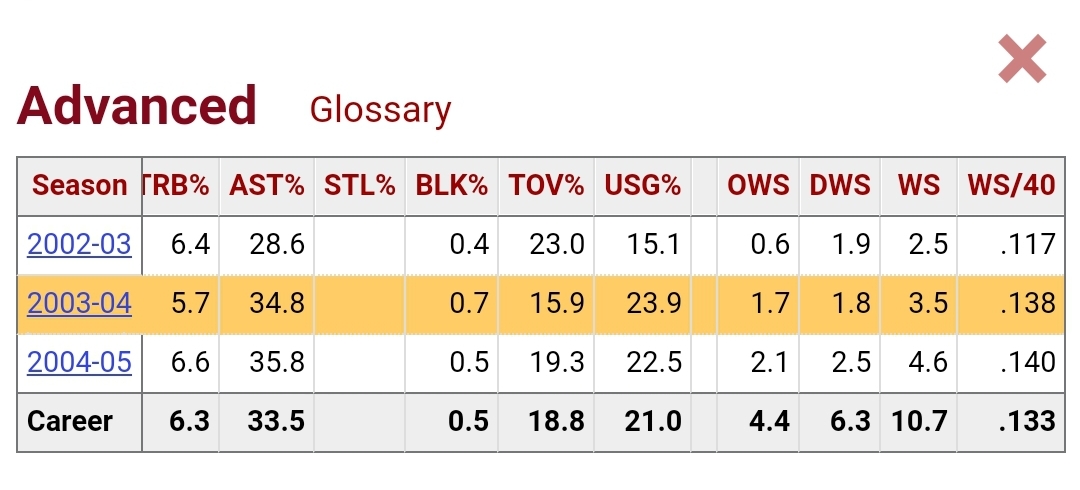This screenshot has height=490, width=1080.
Task: Open the 2003-04 season link
Action: point(79,303)
